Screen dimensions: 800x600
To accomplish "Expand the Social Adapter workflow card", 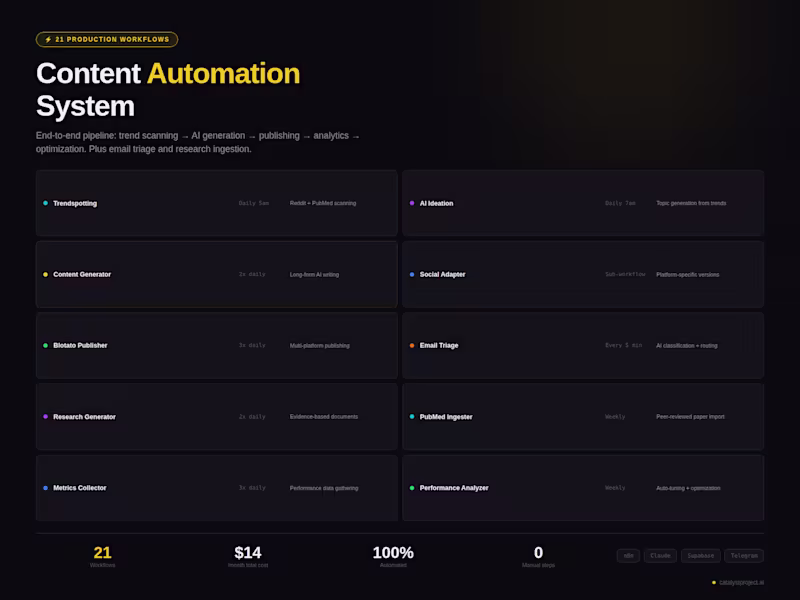I will [x=584, y=274].
